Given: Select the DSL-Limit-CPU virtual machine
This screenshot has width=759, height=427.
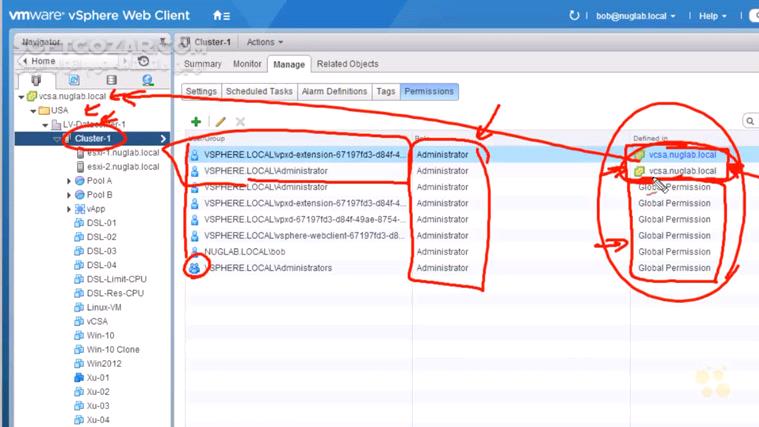Looking at the screenshot, I should pos(117,279).
